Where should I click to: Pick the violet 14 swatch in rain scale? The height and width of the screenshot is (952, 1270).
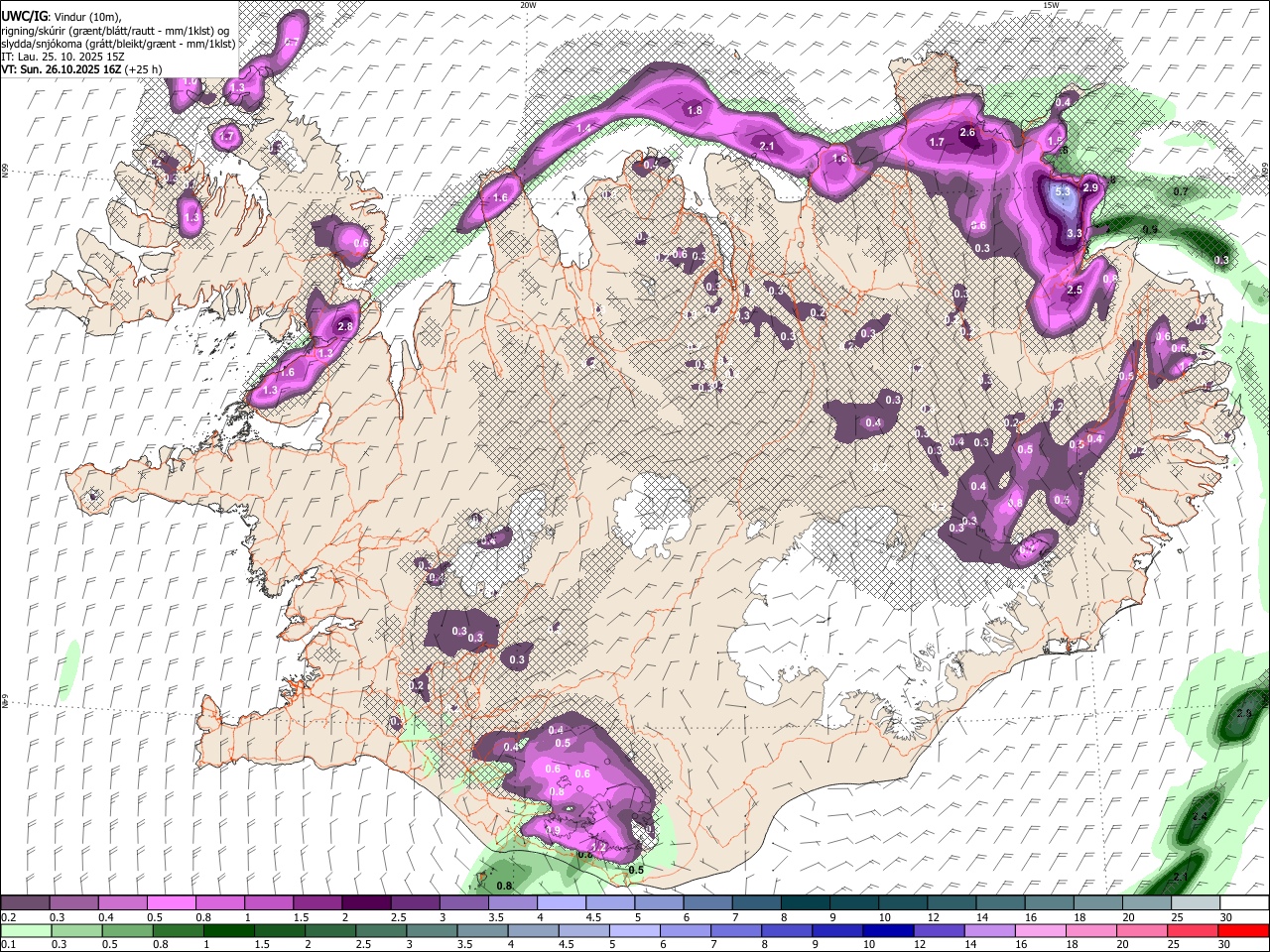(988, 929)
